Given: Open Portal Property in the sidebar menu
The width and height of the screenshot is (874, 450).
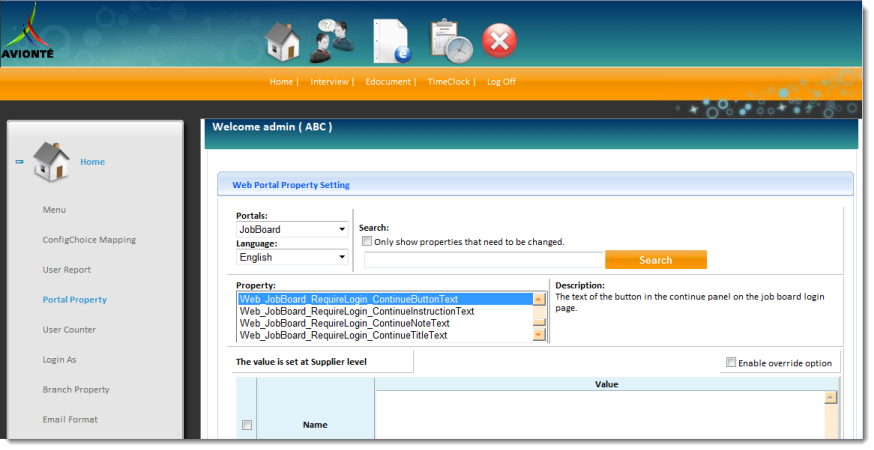Looking at the screenshot, I should point(74,300).
